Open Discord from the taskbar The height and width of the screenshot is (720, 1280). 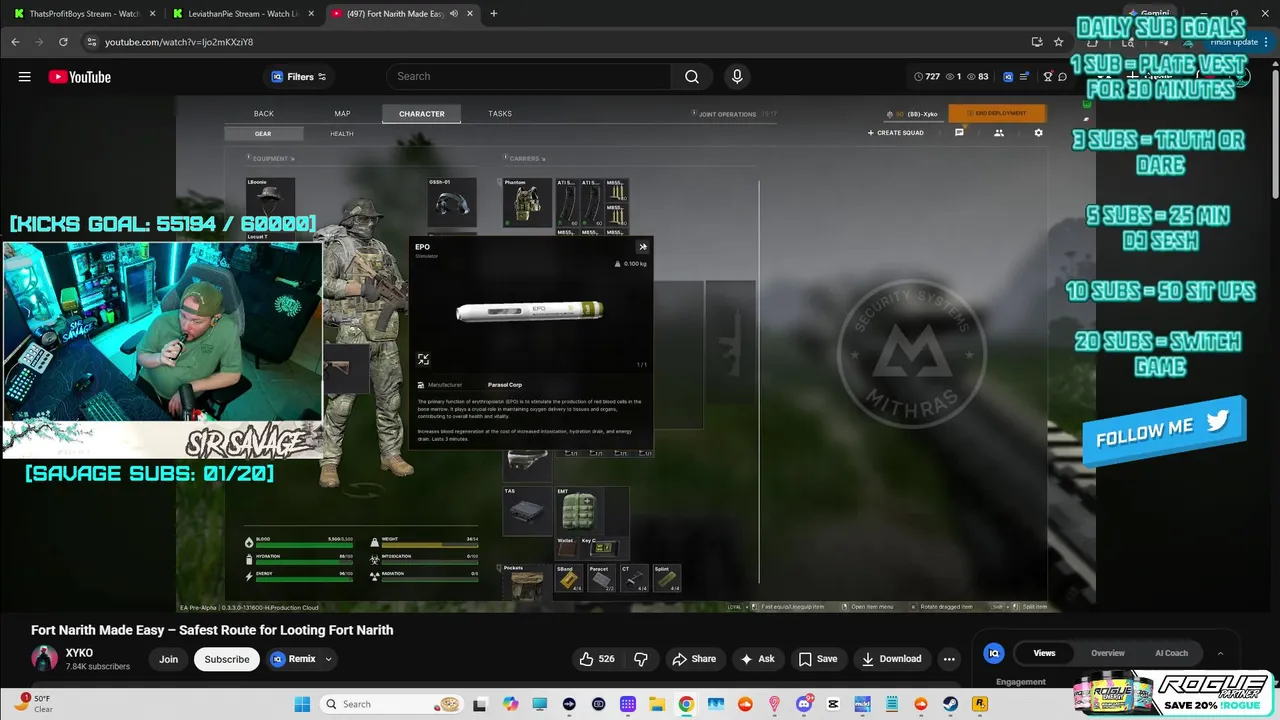click(x=805, y=704)
